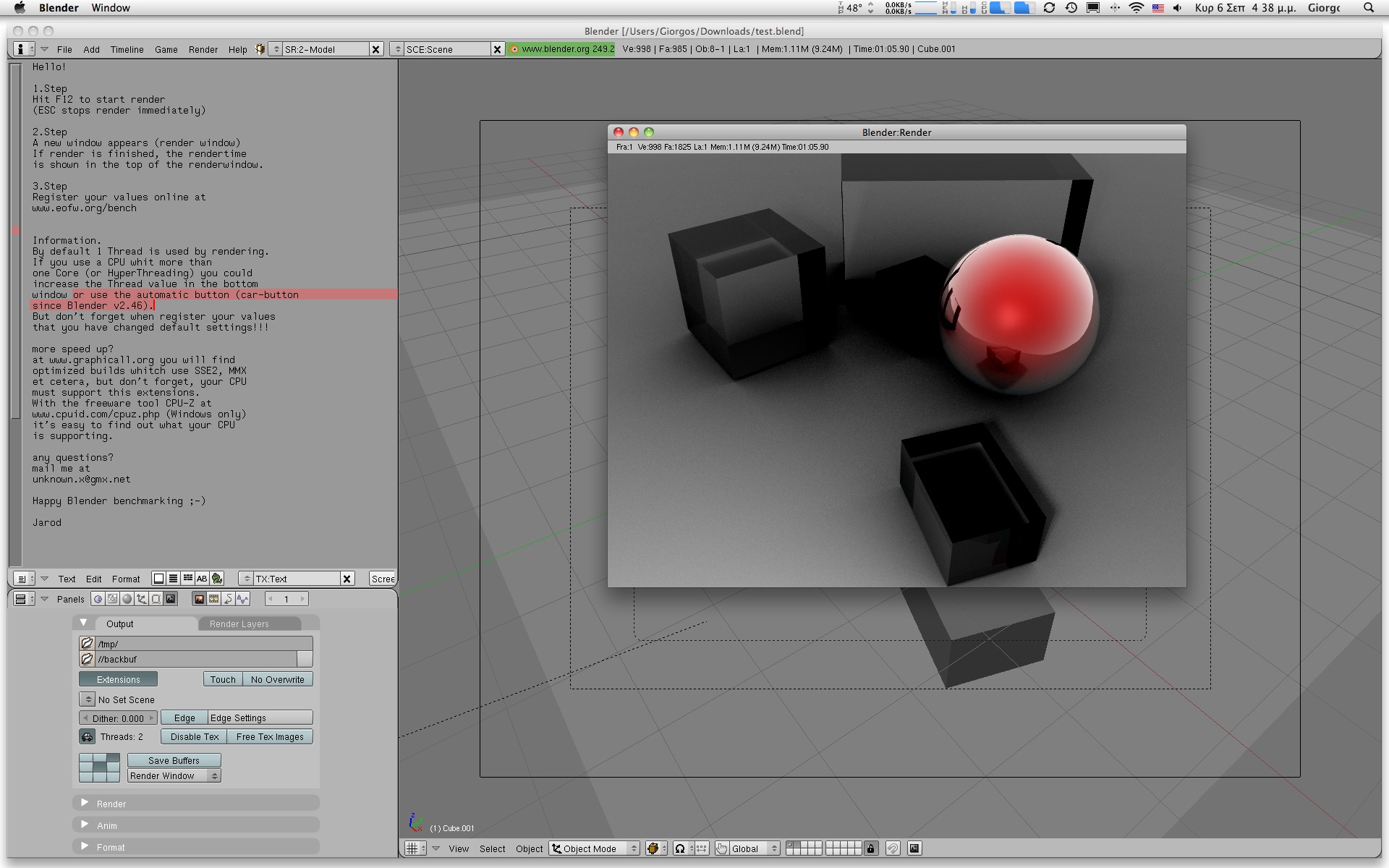Open the TX:Text datablock selector arrows
The width and height of the screenshot is (1389, 868).
(x=246, y=579)
